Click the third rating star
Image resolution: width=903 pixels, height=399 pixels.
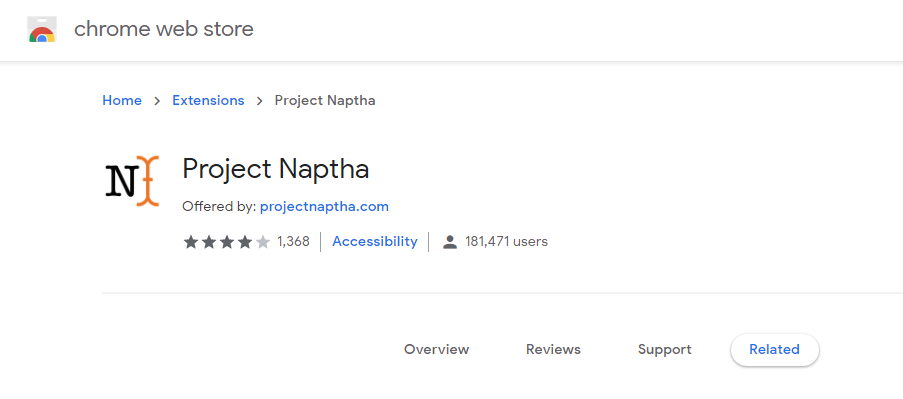tap(227, 242)
